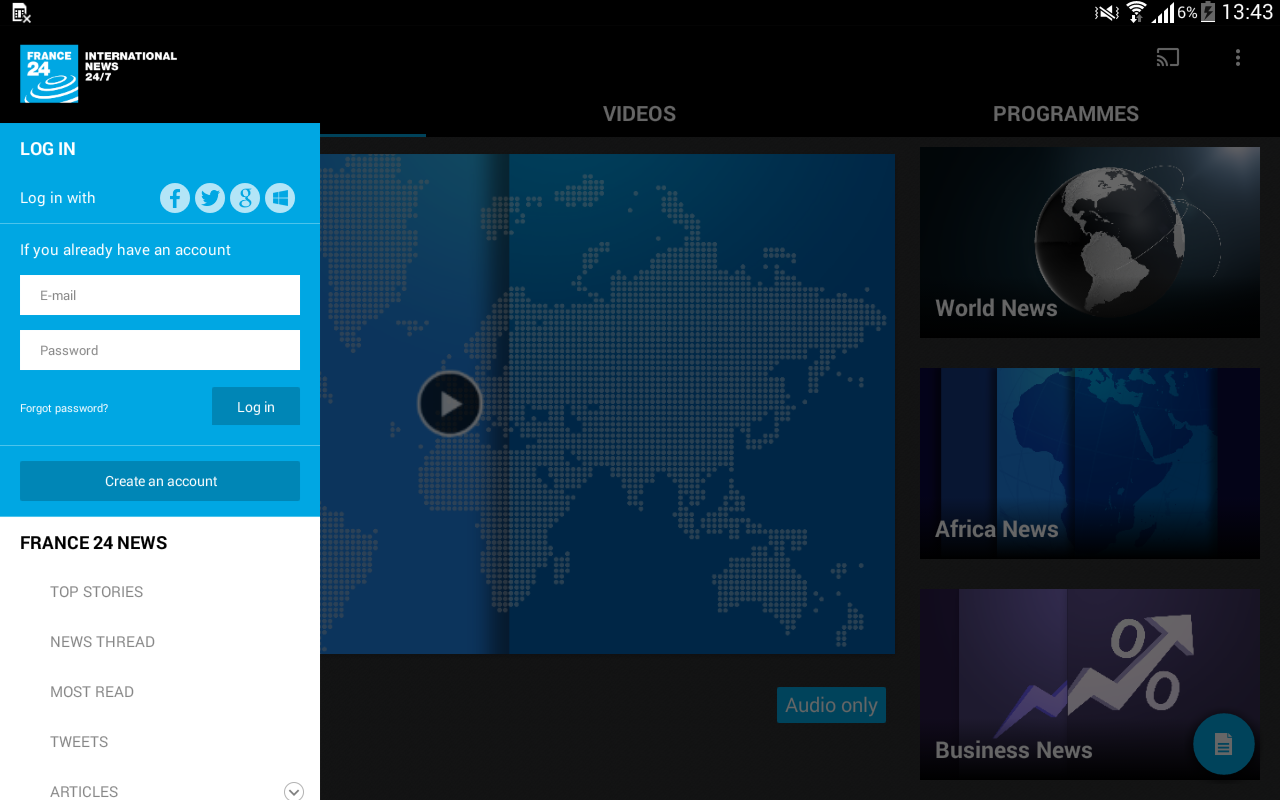Tap the floating article document button
Viewport: 1280px width, 800px height.
[x=1224, y=744]
